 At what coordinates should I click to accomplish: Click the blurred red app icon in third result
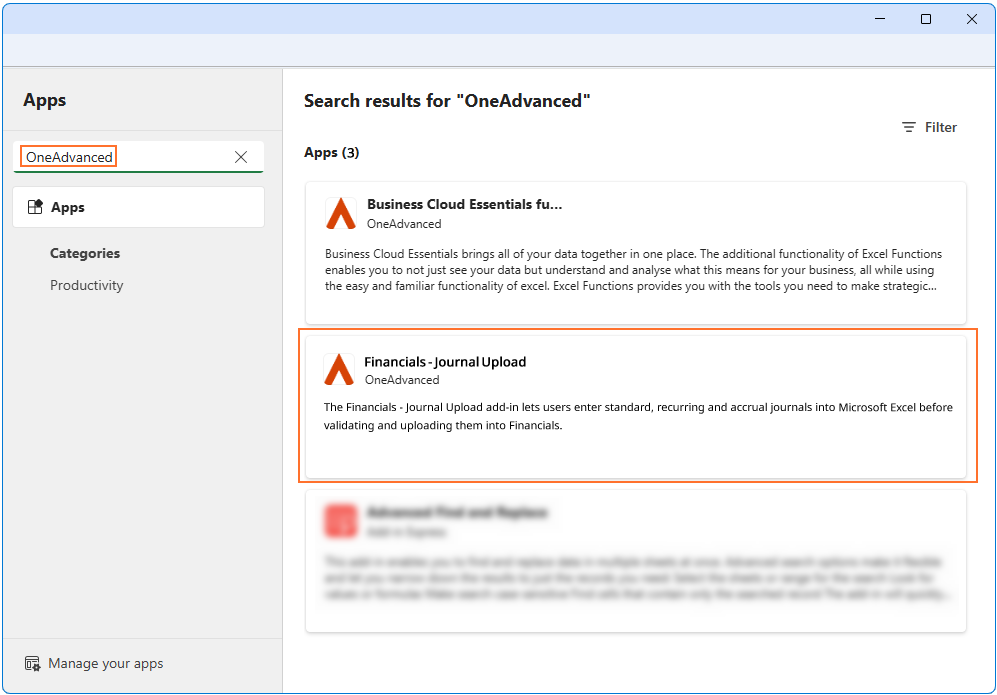(340, 521)
